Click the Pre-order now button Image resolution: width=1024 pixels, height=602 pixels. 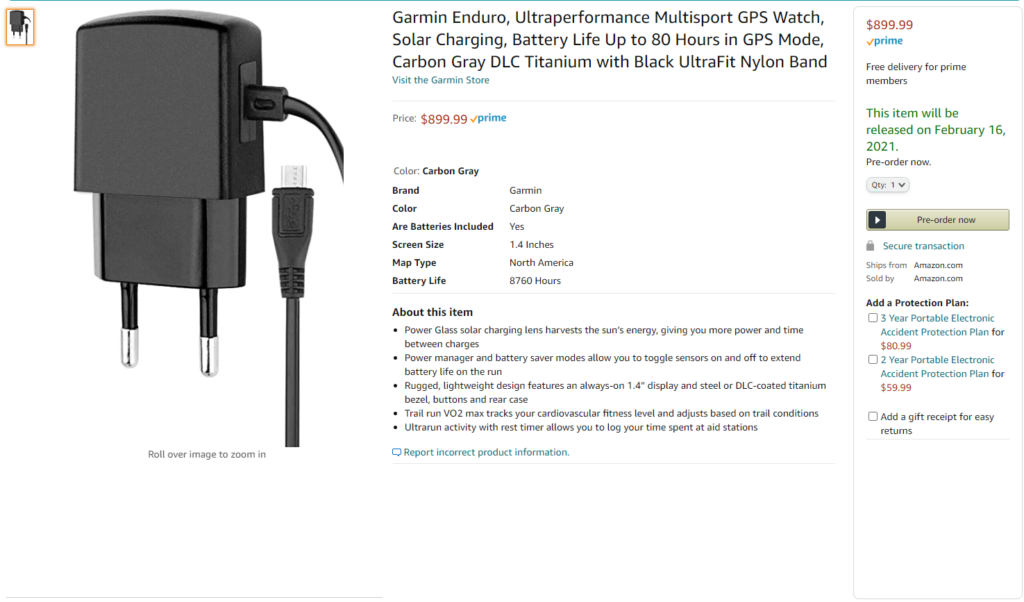tap(937, 220)
